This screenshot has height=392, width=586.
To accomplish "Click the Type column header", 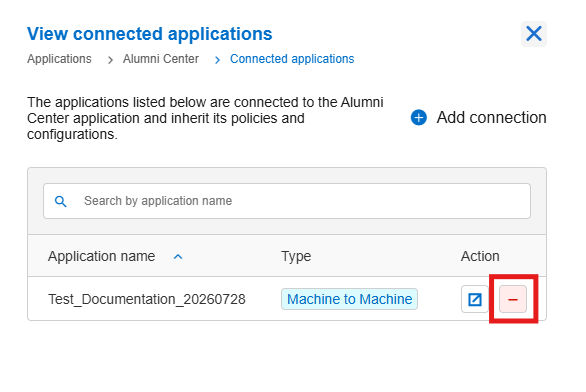I will click(x=296, y=256).
